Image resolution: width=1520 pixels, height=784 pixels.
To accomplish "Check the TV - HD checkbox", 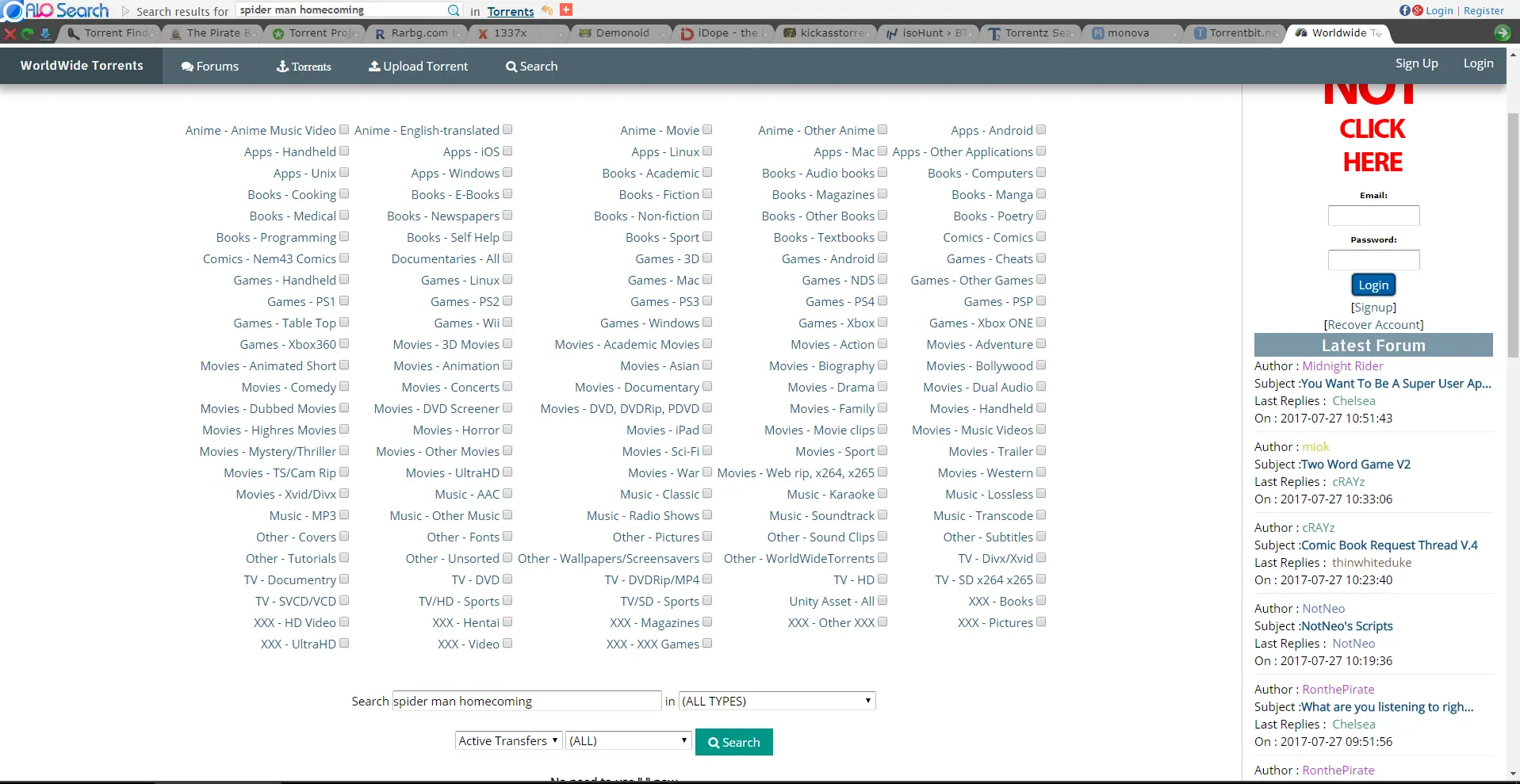I will click(883, 579).
